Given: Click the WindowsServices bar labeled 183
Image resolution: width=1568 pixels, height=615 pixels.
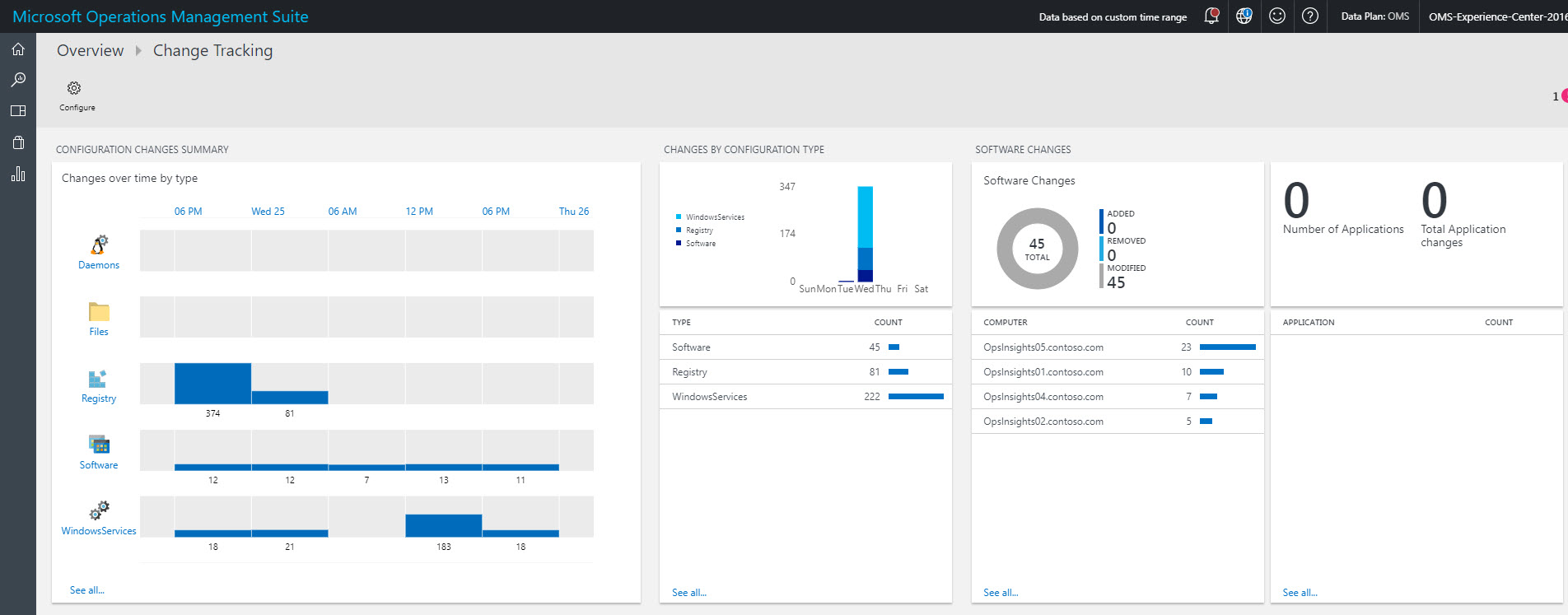Looking at the screenshot, I should pos(443,525).
